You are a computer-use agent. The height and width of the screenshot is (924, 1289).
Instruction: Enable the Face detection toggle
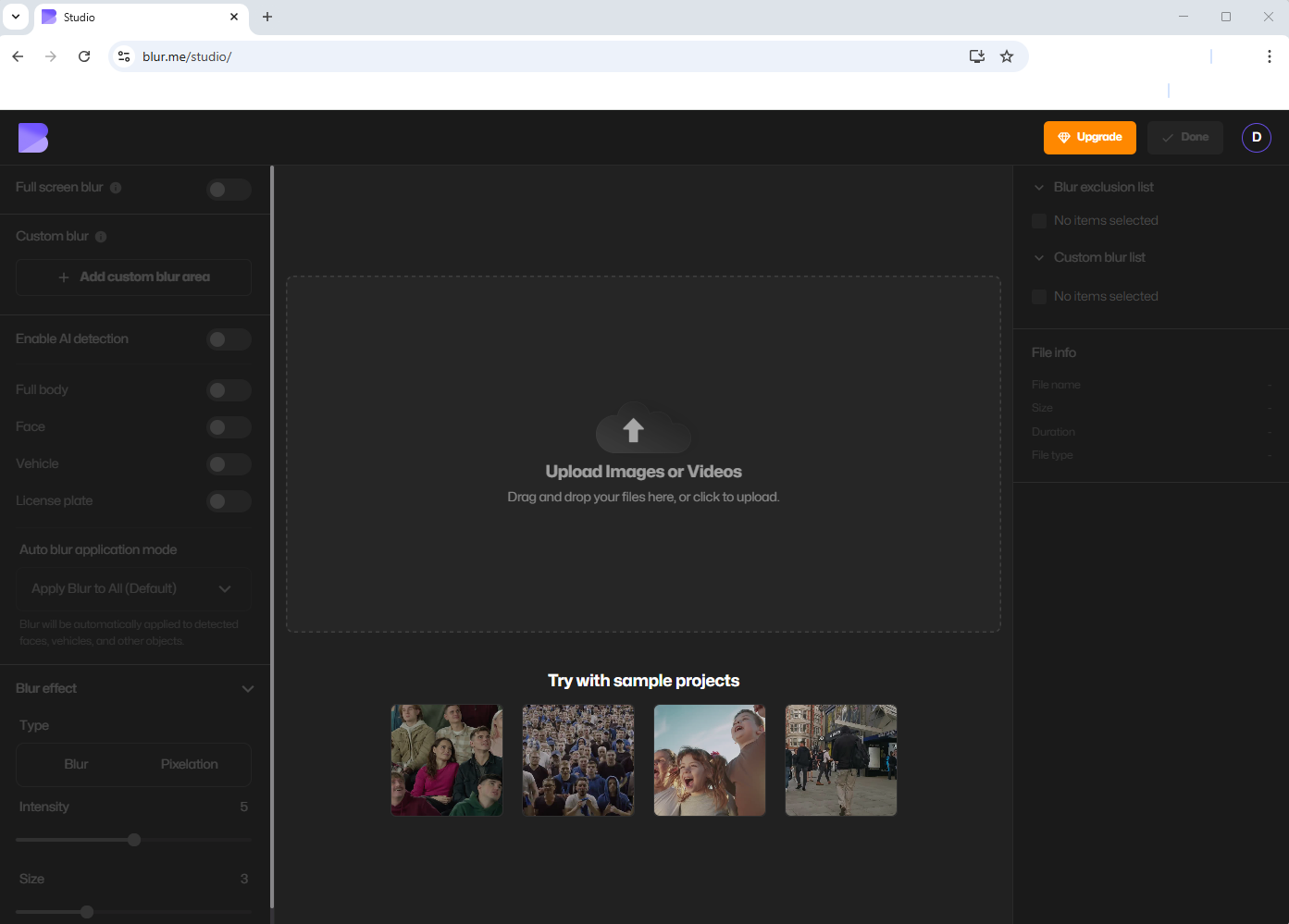click(229, 426)
